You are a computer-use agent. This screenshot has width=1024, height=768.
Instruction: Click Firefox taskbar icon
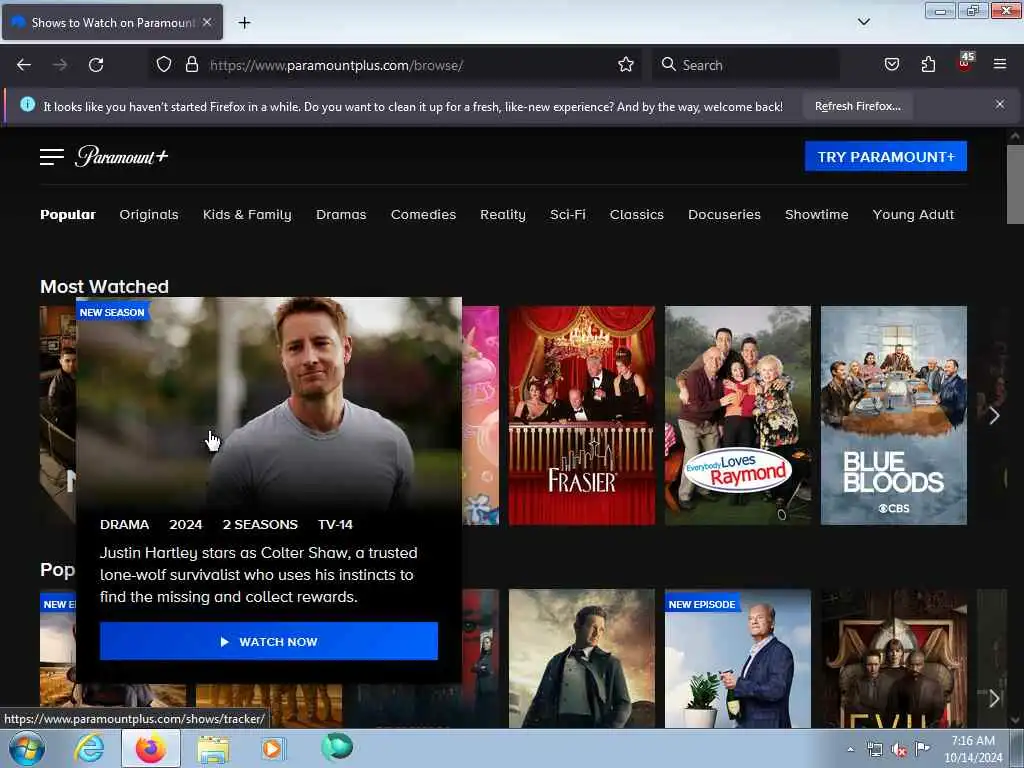click(x=151, y=748)
